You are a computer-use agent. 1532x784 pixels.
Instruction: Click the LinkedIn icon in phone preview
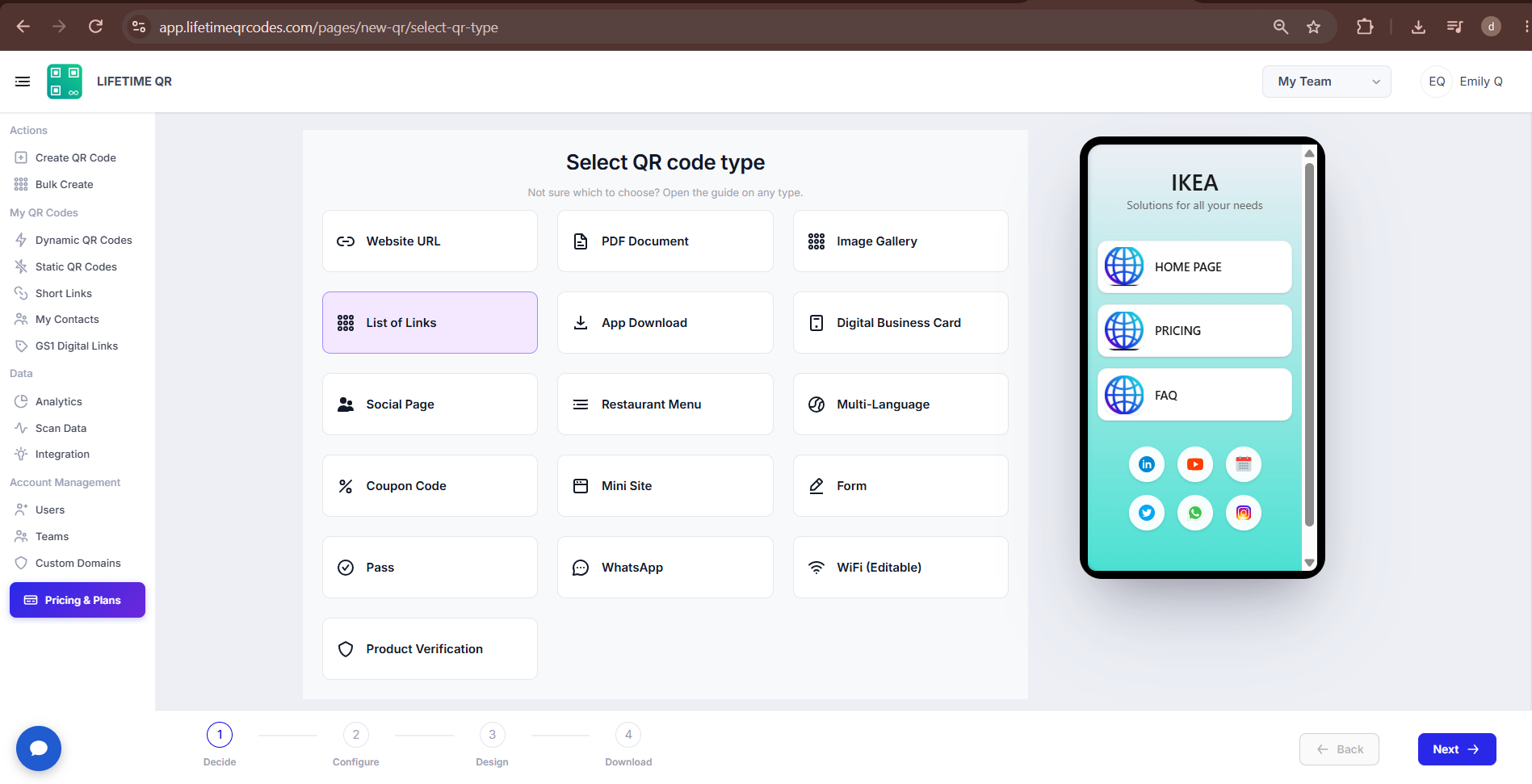click(x=1147, y=464)
